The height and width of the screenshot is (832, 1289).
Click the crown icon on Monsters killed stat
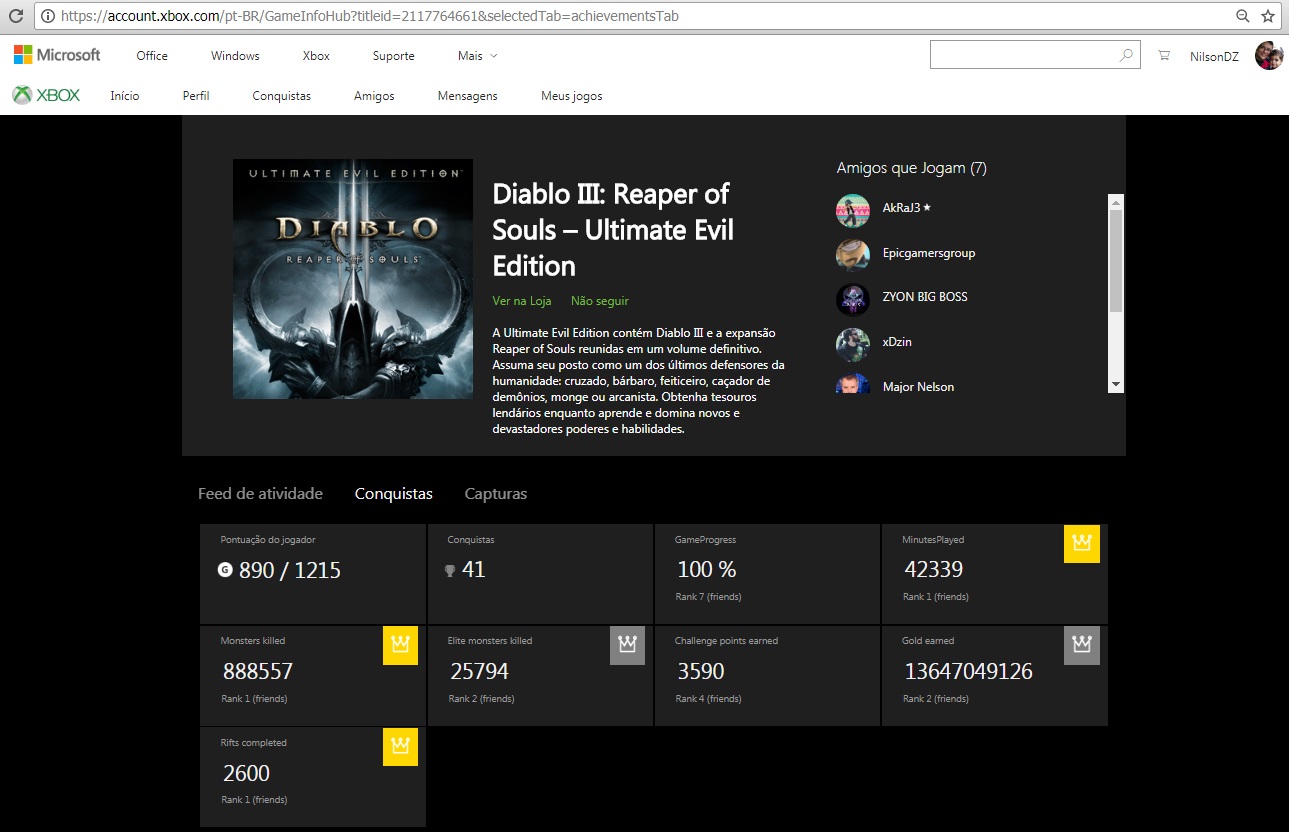(400, 645)
